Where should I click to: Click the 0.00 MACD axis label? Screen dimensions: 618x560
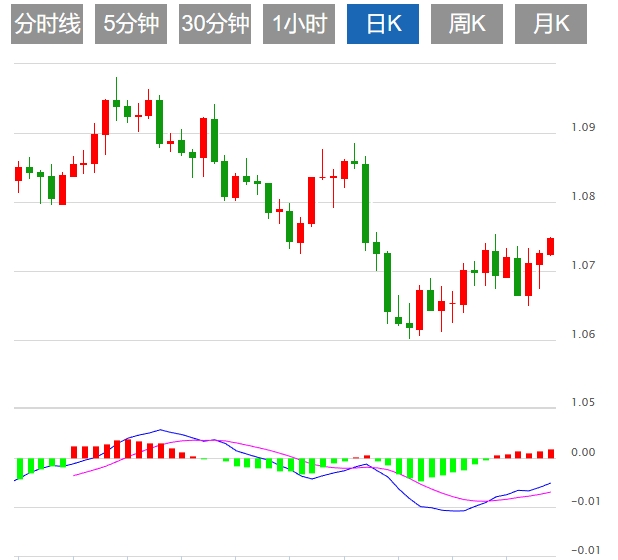[x=583, y=453]
